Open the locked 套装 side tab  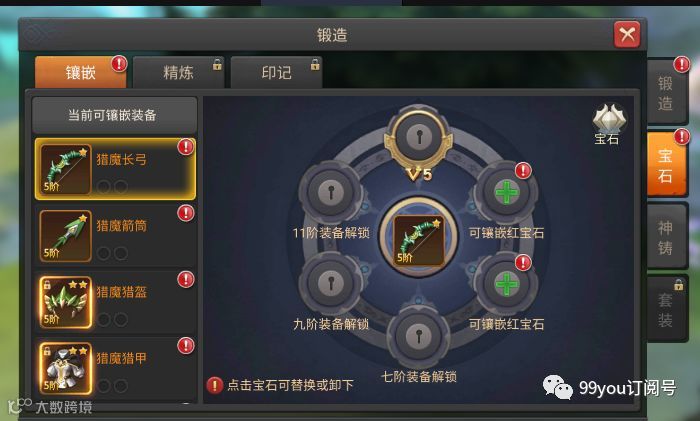(666, 309)
